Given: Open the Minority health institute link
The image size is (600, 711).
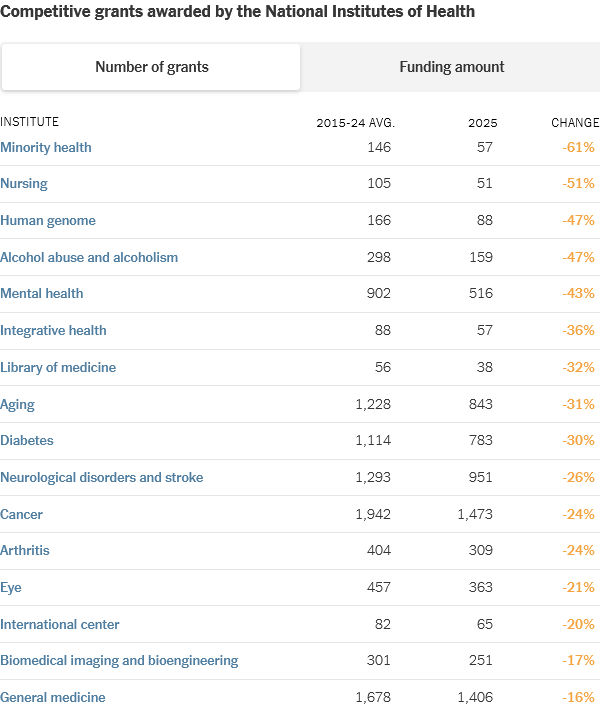Looking at the screenshot, I should tap(46, 147).
